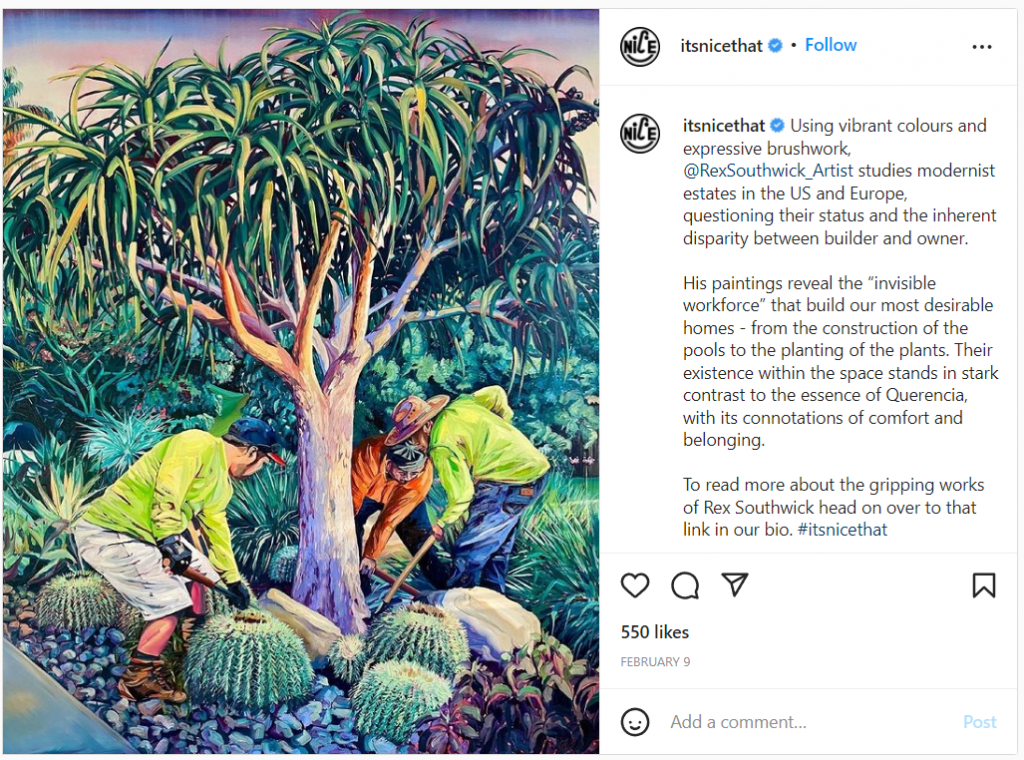Select the itsnicethat username in the caption
1024x760 pixels.
723,126
